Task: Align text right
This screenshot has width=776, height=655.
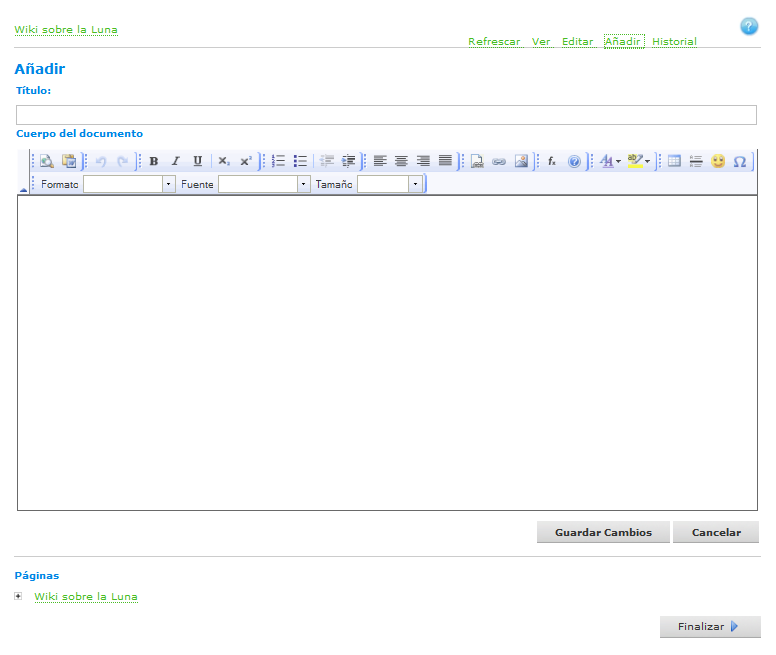Action: pyautogui.click(x=423, y=161)
